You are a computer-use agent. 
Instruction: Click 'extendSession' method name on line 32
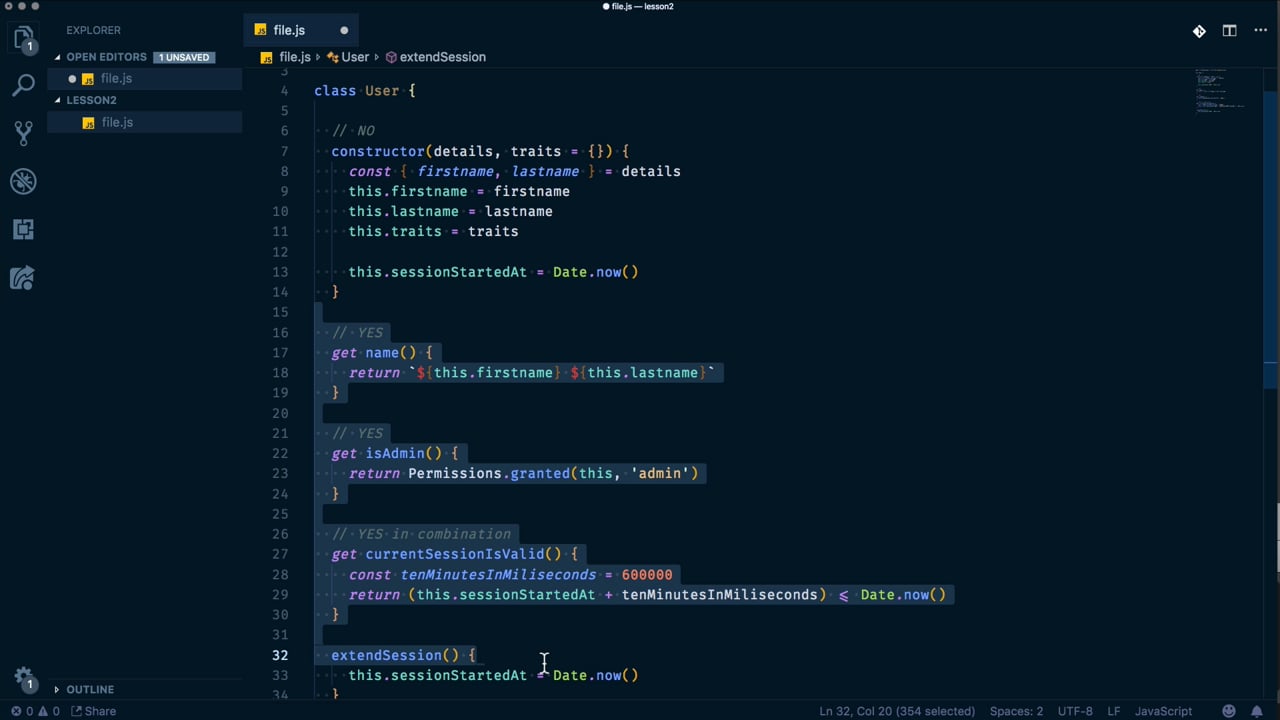(386, 655)
